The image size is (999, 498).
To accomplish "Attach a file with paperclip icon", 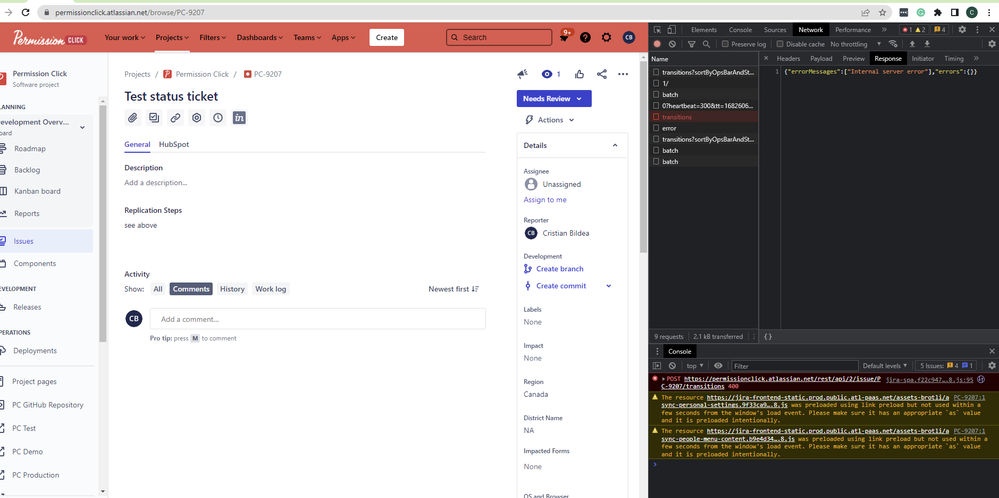I will [132, 118].
